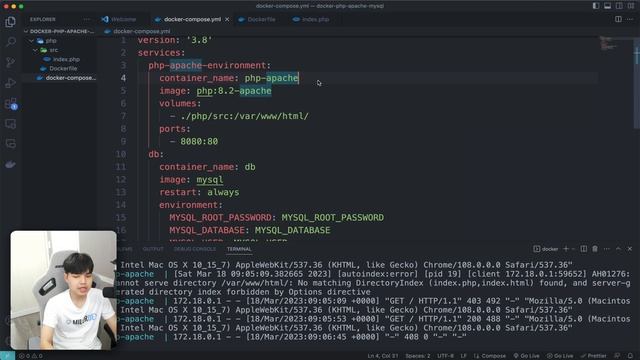Open the Docker whale view in activity bar
640x360 pixels.
(11, 164)
